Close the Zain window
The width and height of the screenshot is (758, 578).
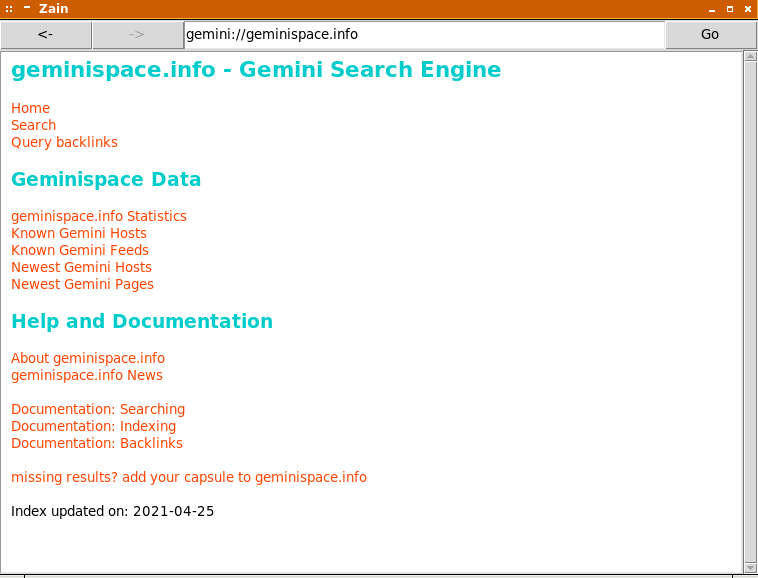click(748, 9)
